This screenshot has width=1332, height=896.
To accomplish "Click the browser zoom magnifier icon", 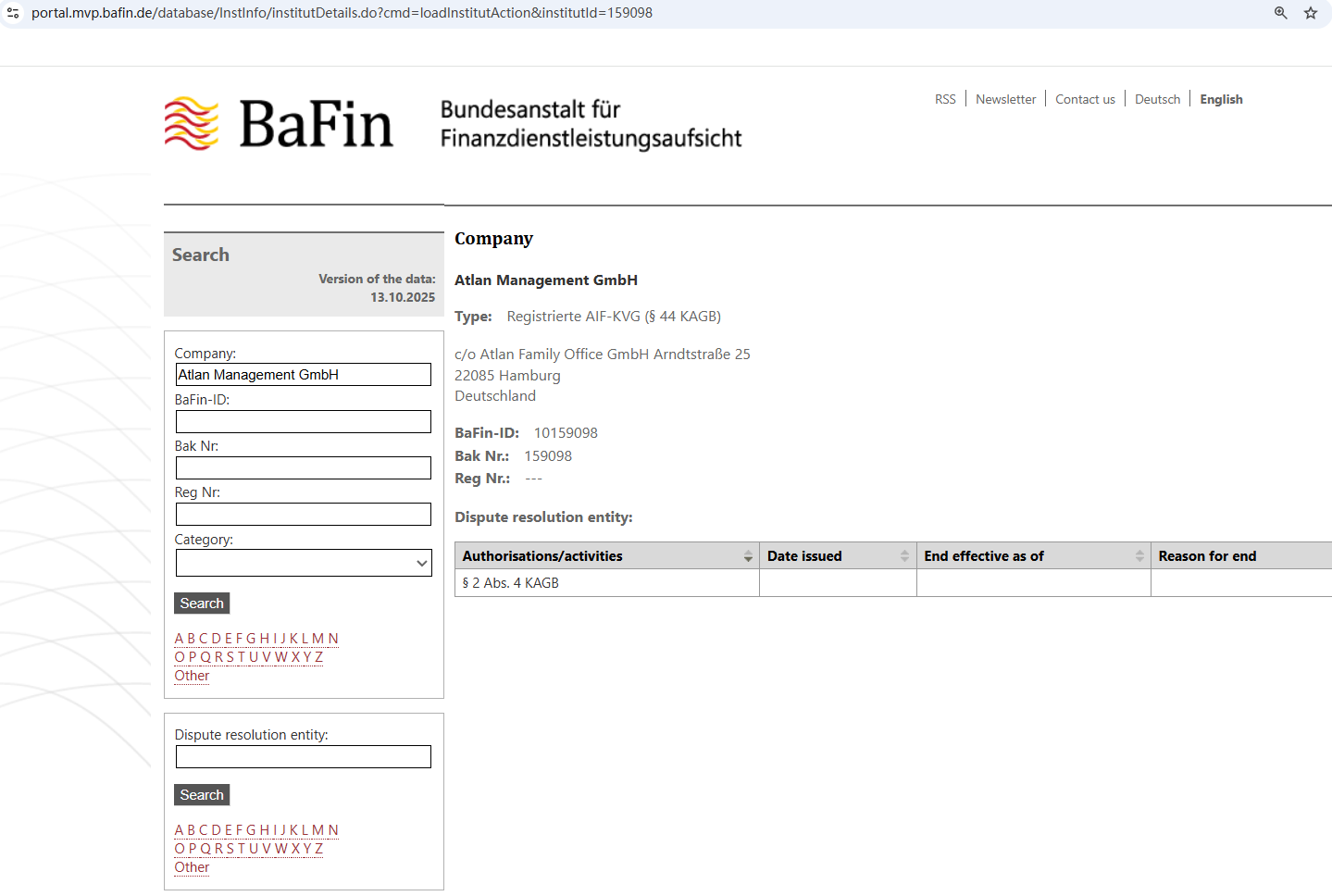I will pyautogui.click(x=1281, y=13).
